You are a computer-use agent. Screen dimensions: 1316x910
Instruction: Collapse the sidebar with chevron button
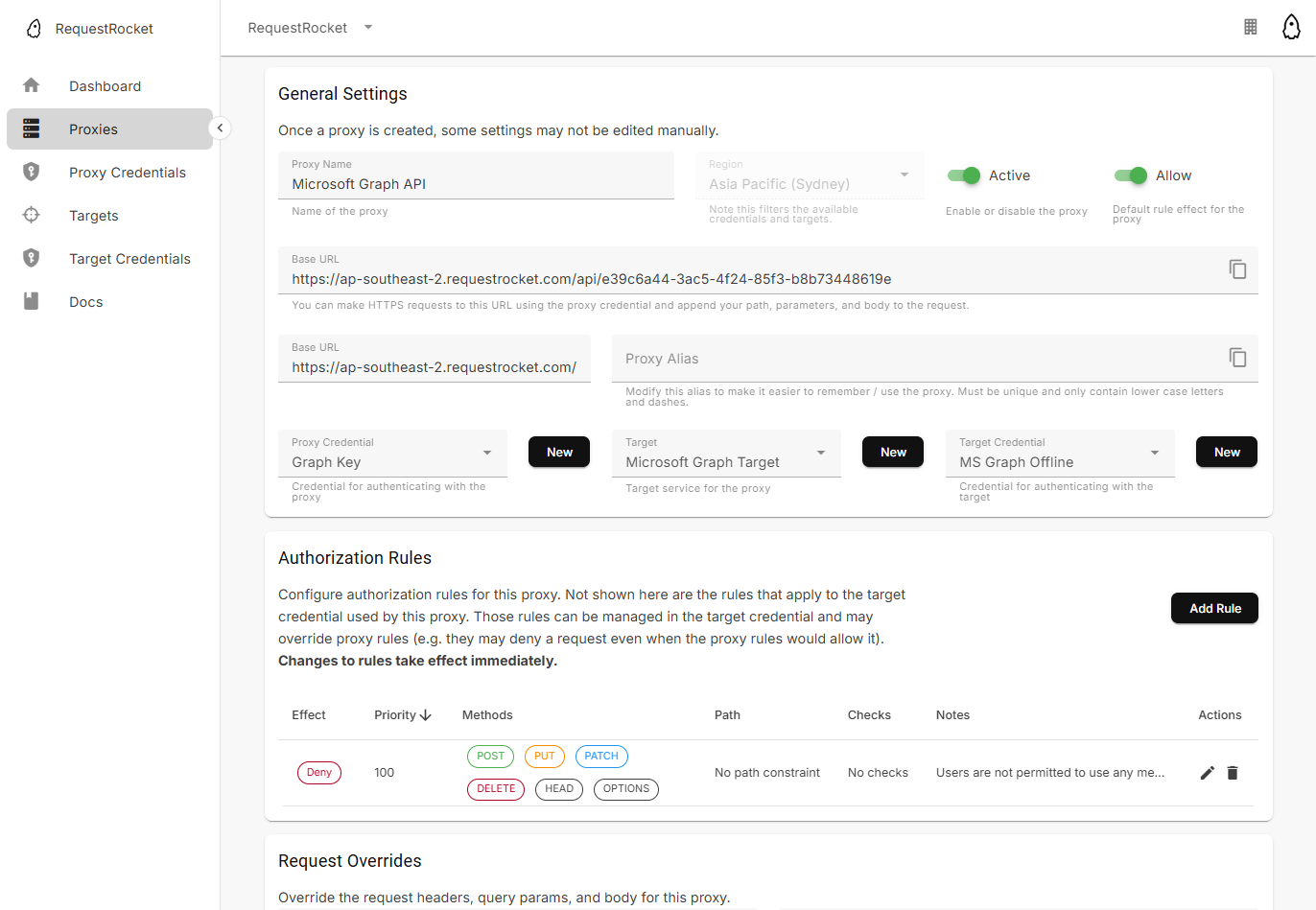click(x=220, y=128)
